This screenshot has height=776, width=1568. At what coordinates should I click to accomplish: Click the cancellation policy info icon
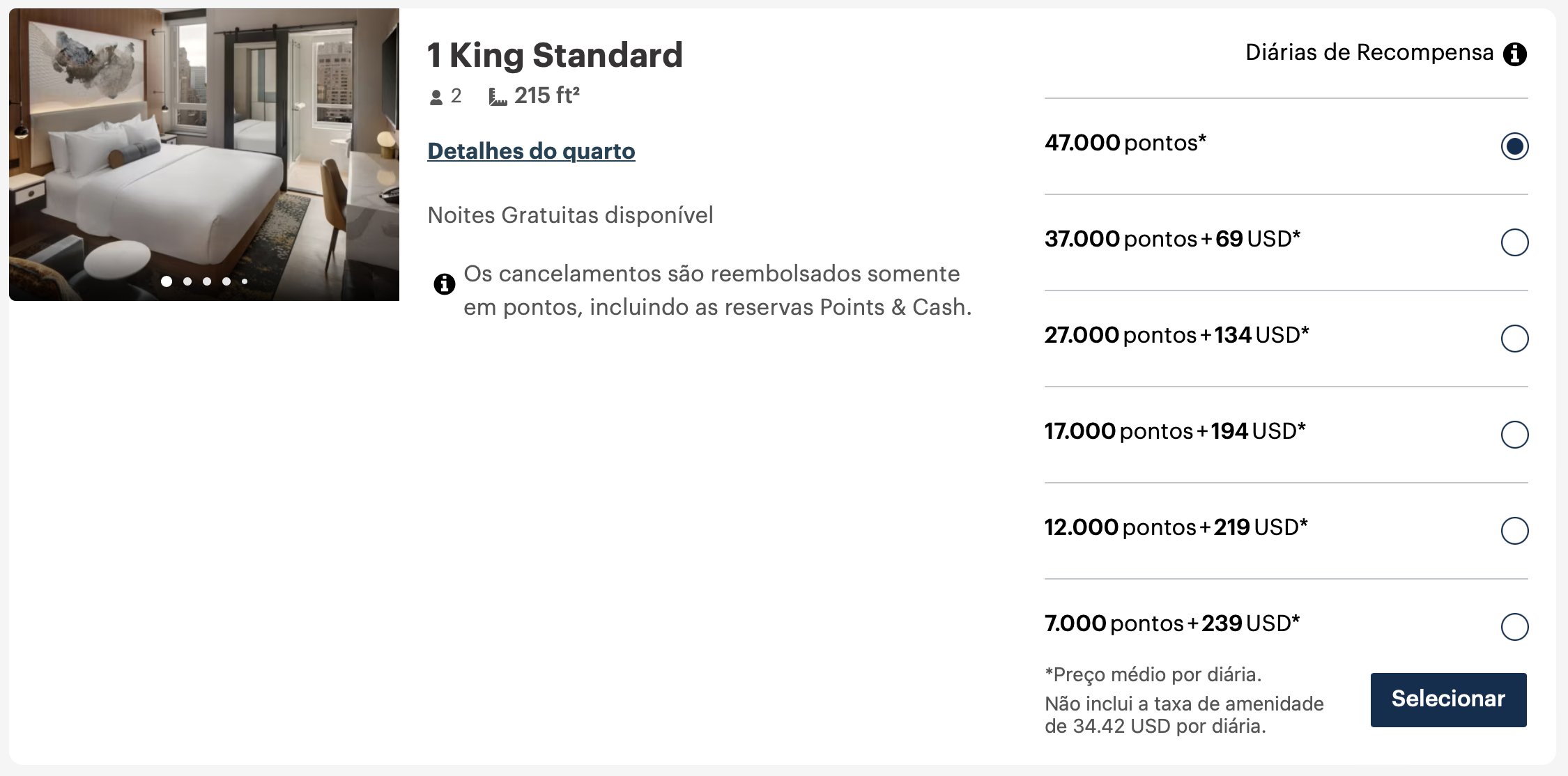click(x=444, y=284)
